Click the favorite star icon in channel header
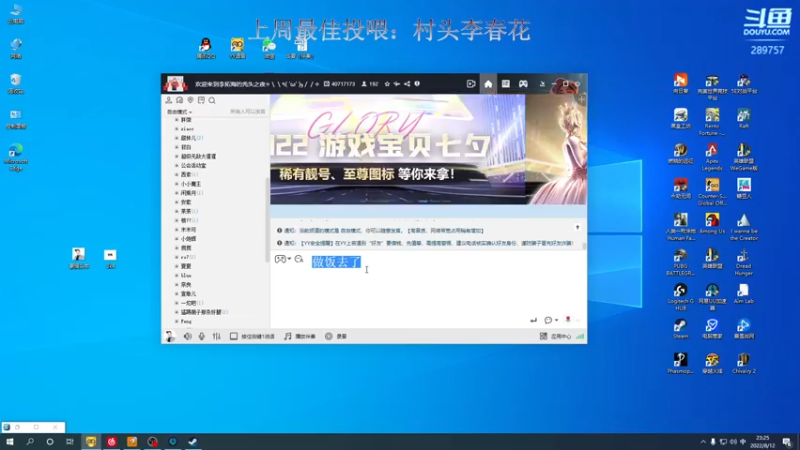800x450 pixels. pos(387,84)
